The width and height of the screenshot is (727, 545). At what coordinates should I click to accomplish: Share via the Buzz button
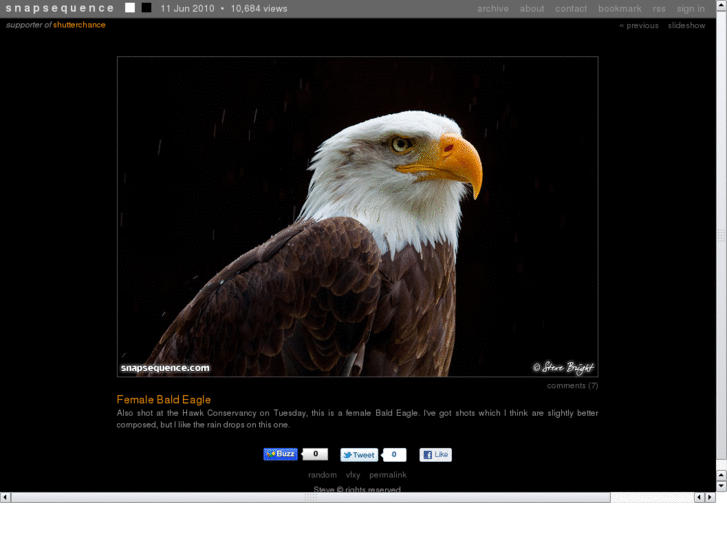281,454
